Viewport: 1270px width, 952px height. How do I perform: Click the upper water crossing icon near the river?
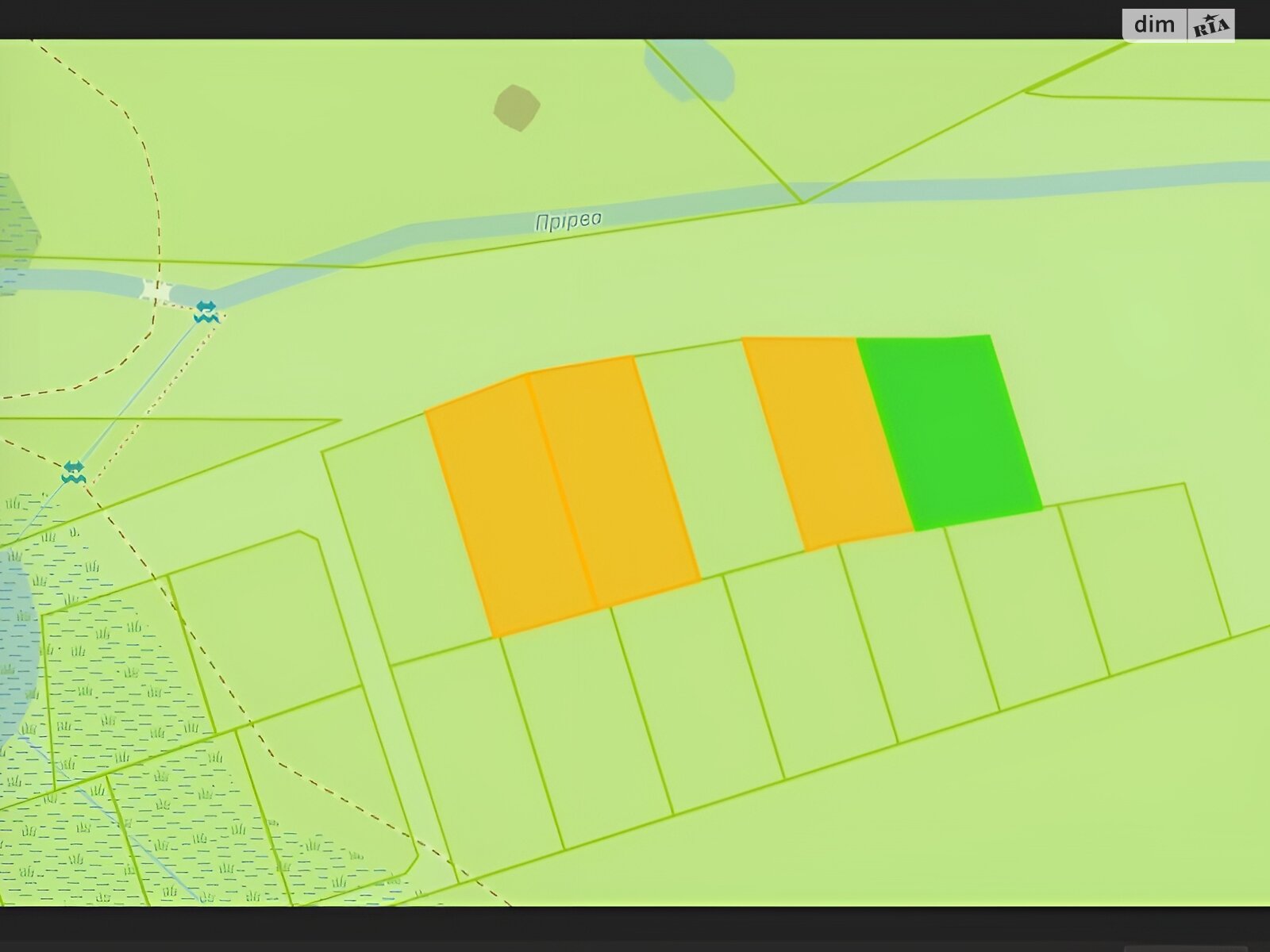(206, 311)
